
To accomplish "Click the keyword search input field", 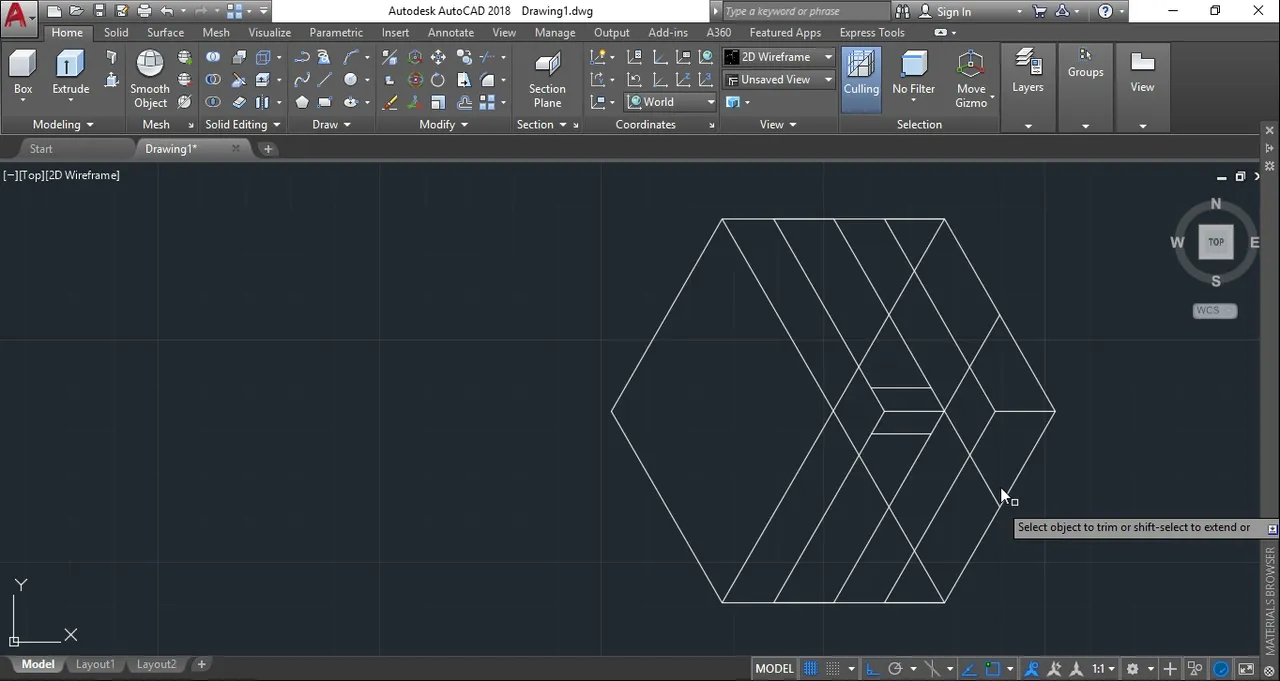I will [804, 11].
